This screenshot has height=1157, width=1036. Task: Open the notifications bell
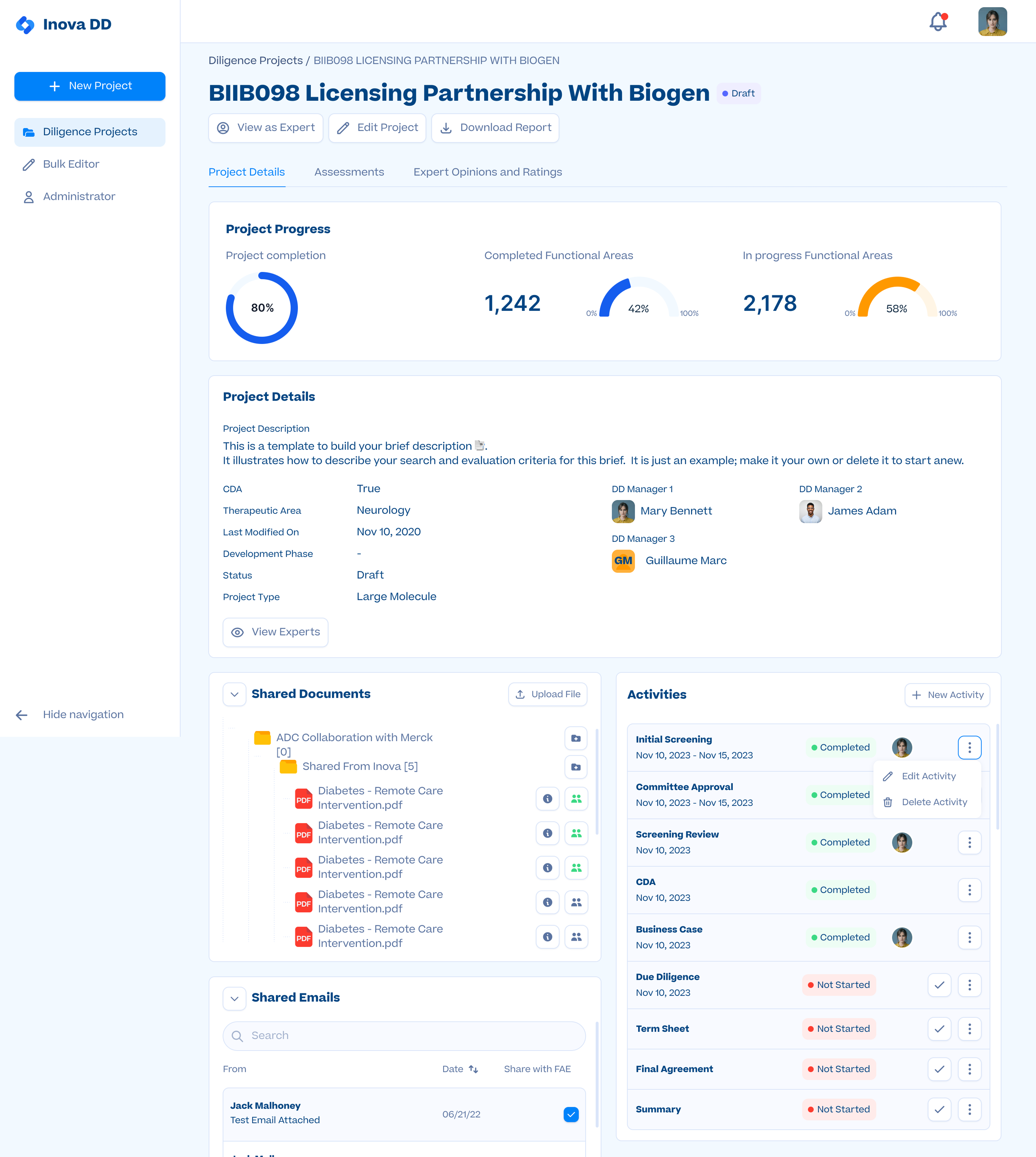938,22
